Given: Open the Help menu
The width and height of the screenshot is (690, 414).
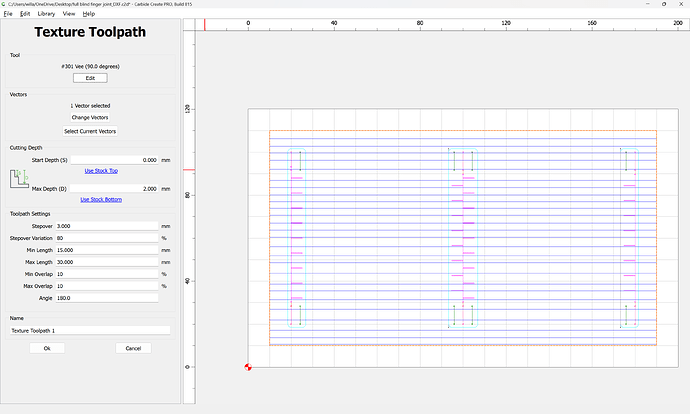Looking at the screenshot, I should click(89, 14).
